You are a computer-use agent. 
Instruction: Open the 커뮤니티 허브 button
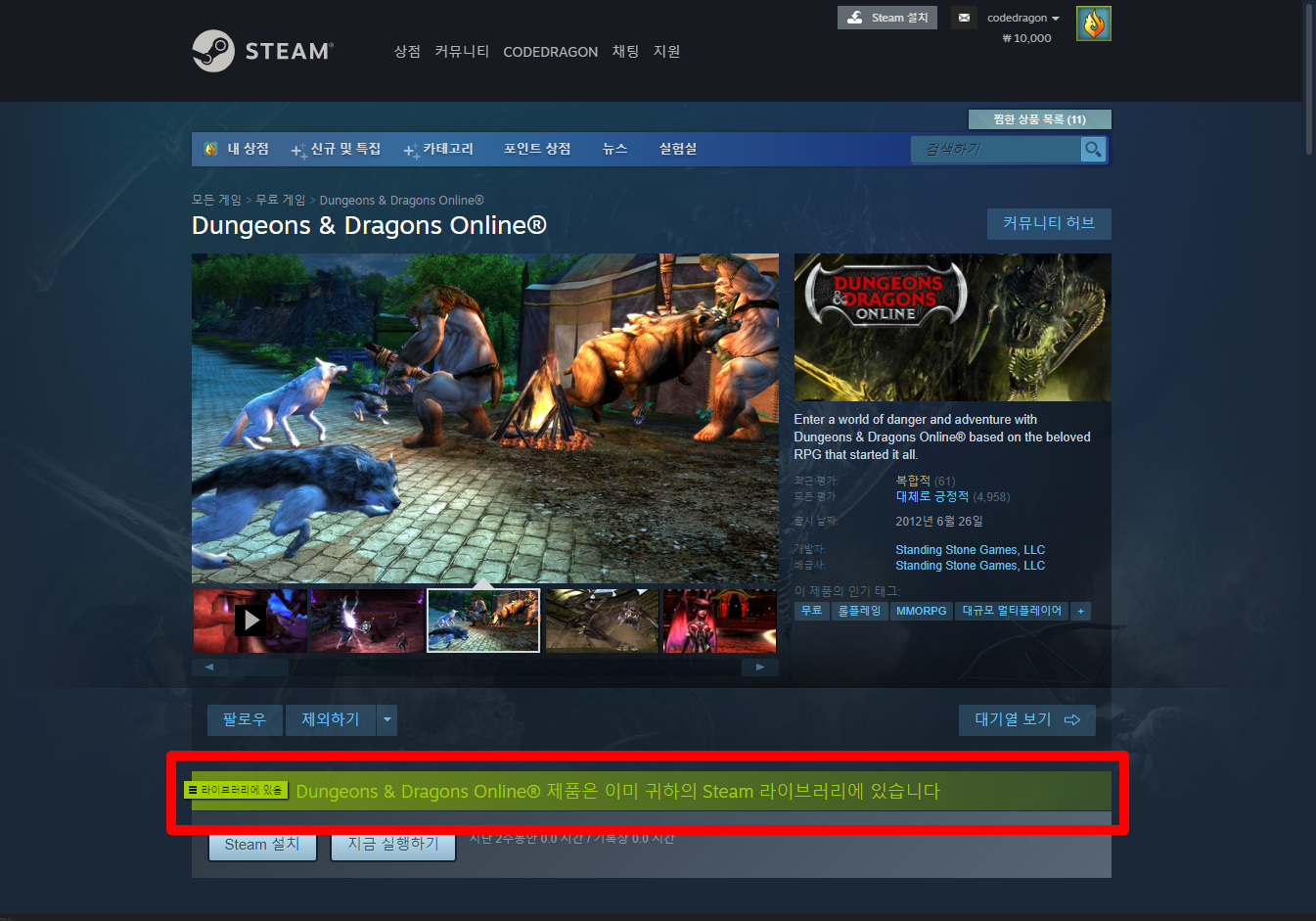tap(1049, 223)
